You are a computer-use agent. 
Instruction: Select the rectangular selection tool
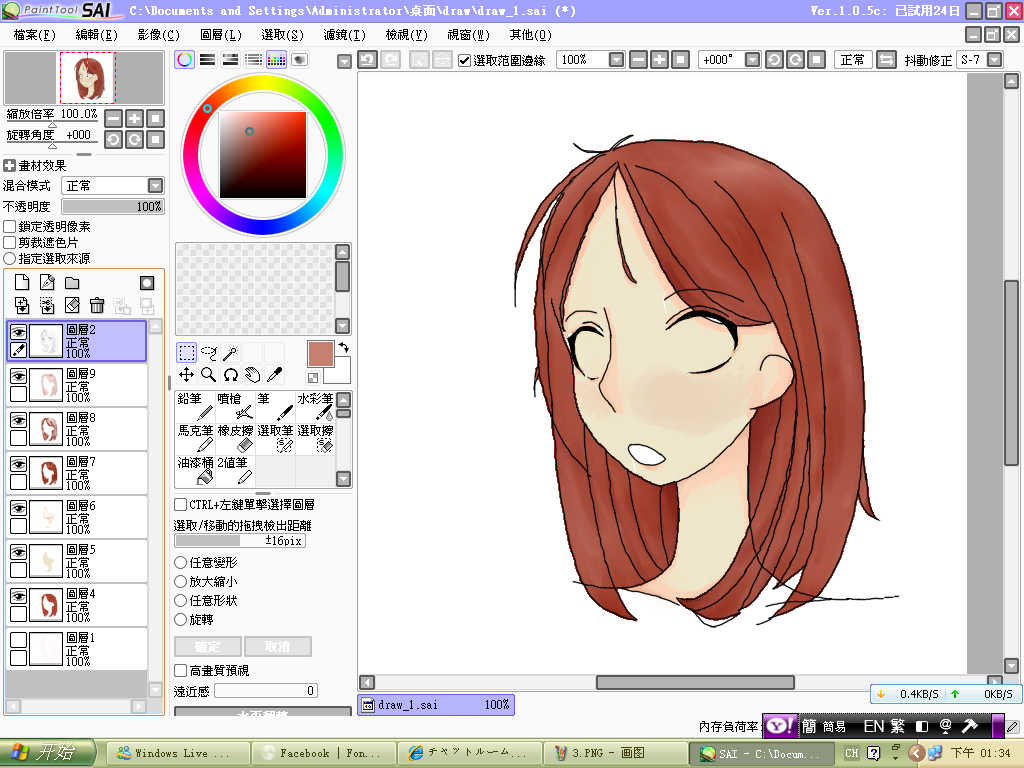186,353
